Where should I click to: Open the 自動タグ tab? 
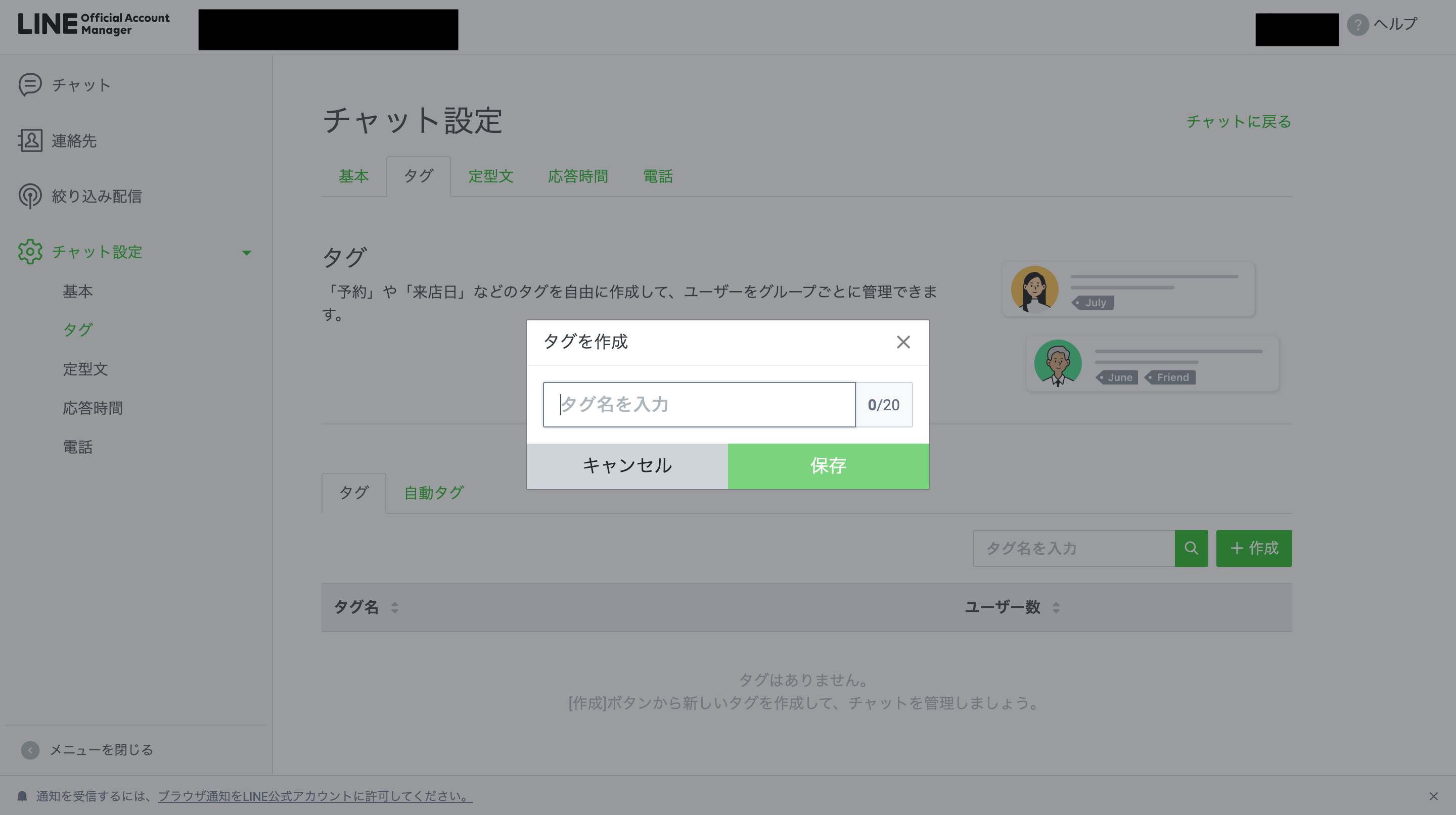click(x=434, y=493)
